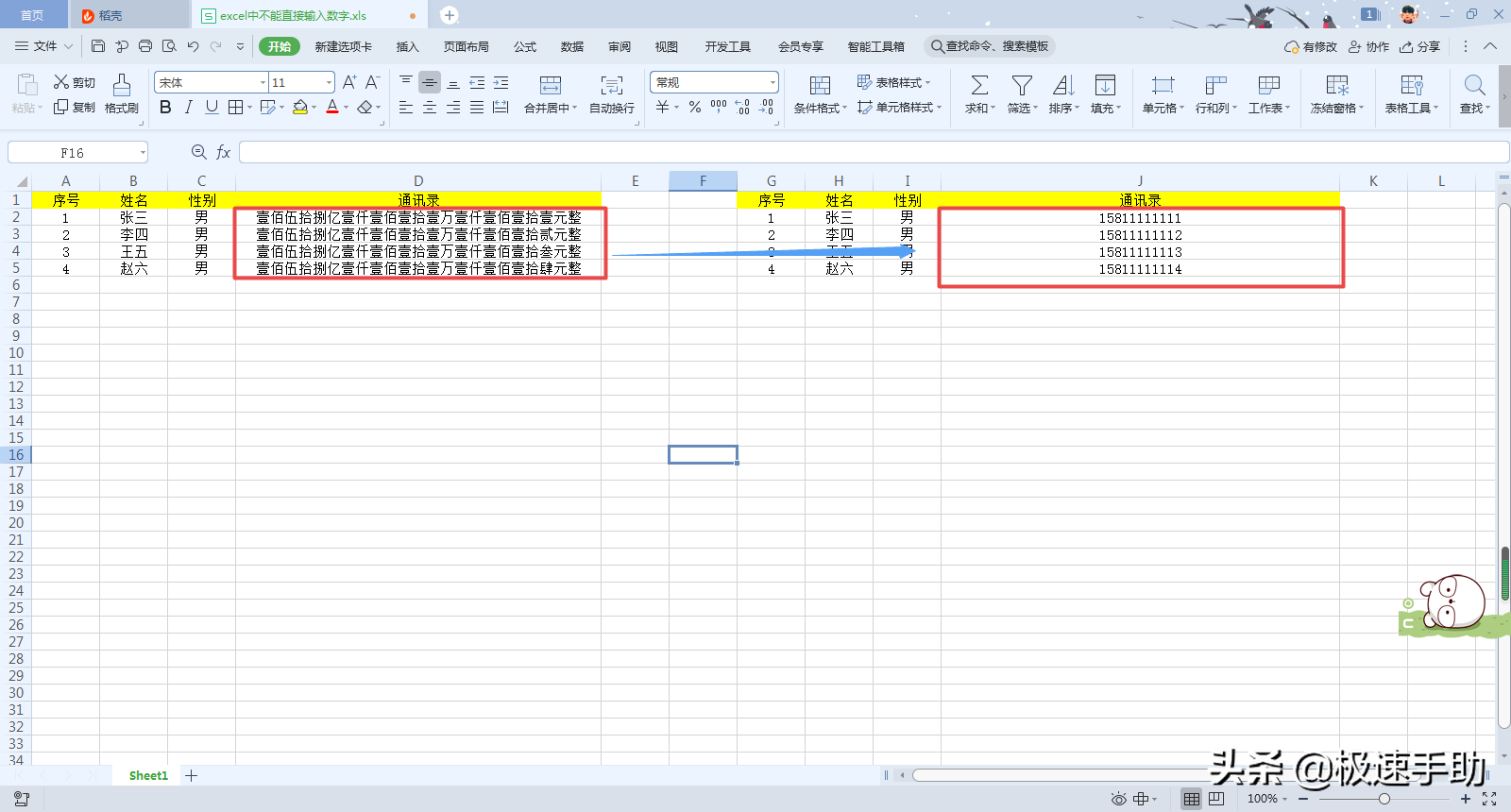Toggle underline formatting

pos(212,108)
